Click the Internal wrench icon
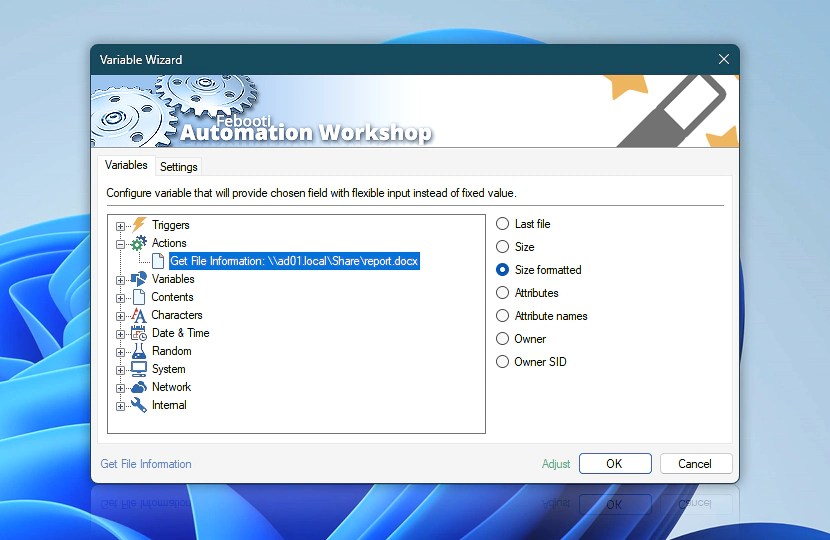Screen dimensions: 830x540 pyautogui.click(x=139, y=405)
